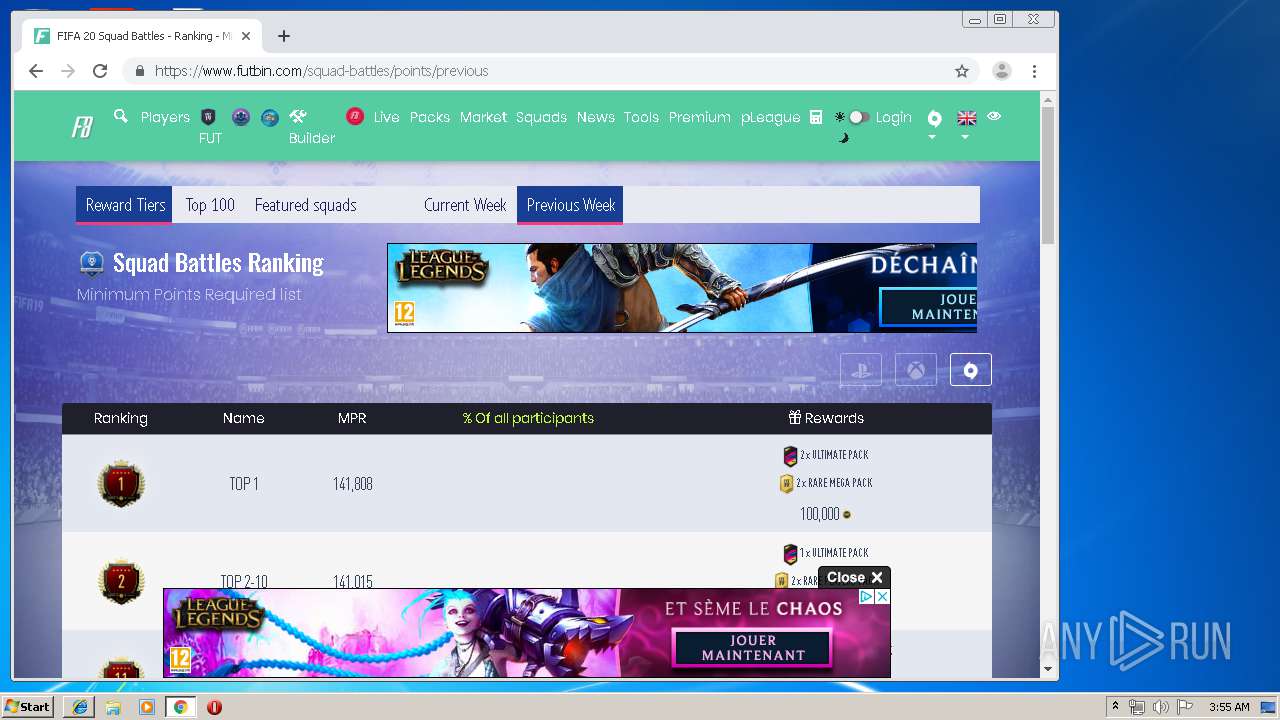Open the pLeague menu
Screen dimensions: 1280x720
[770, 117]
